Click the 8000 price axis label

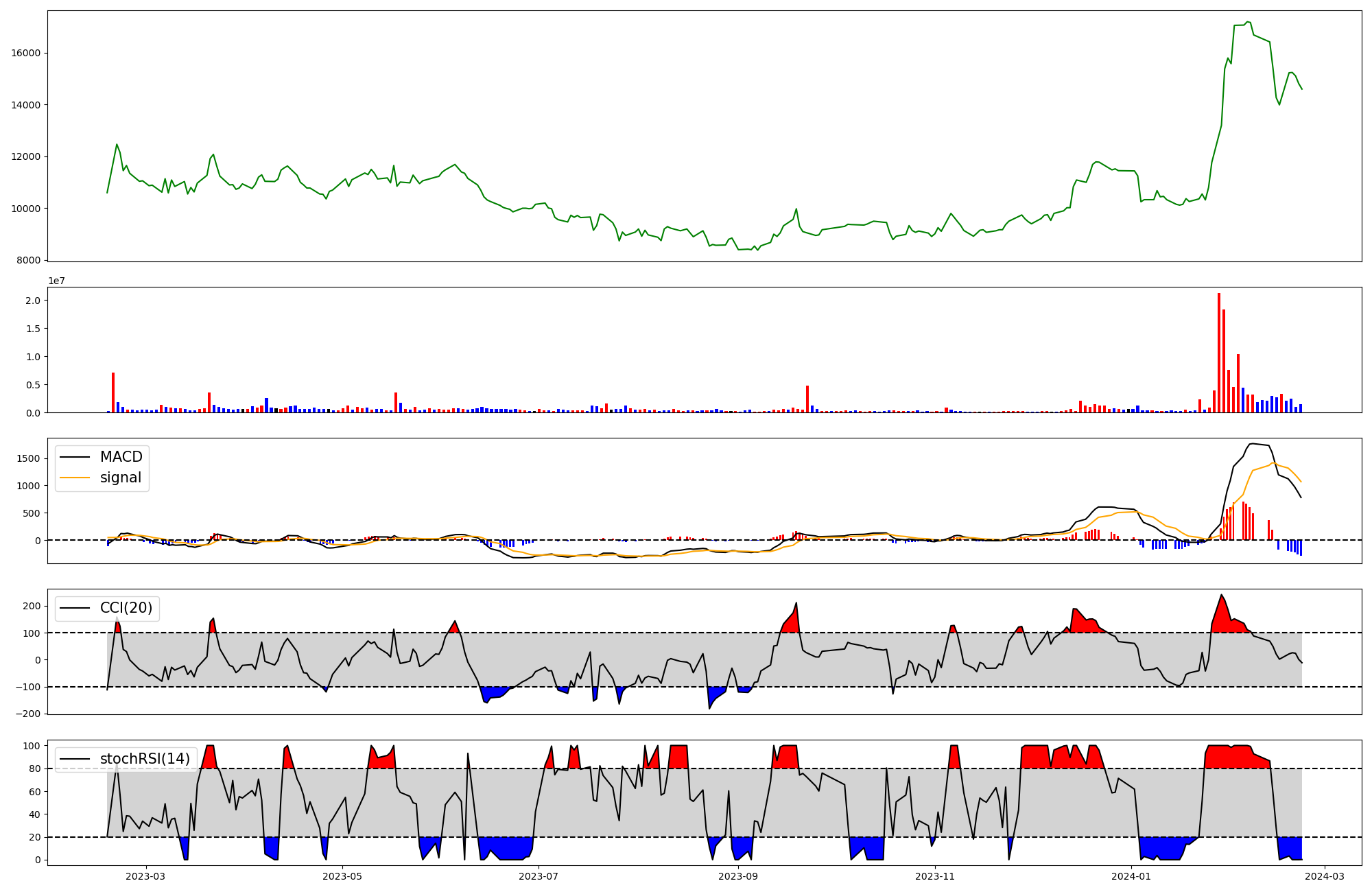pos(29,260)
